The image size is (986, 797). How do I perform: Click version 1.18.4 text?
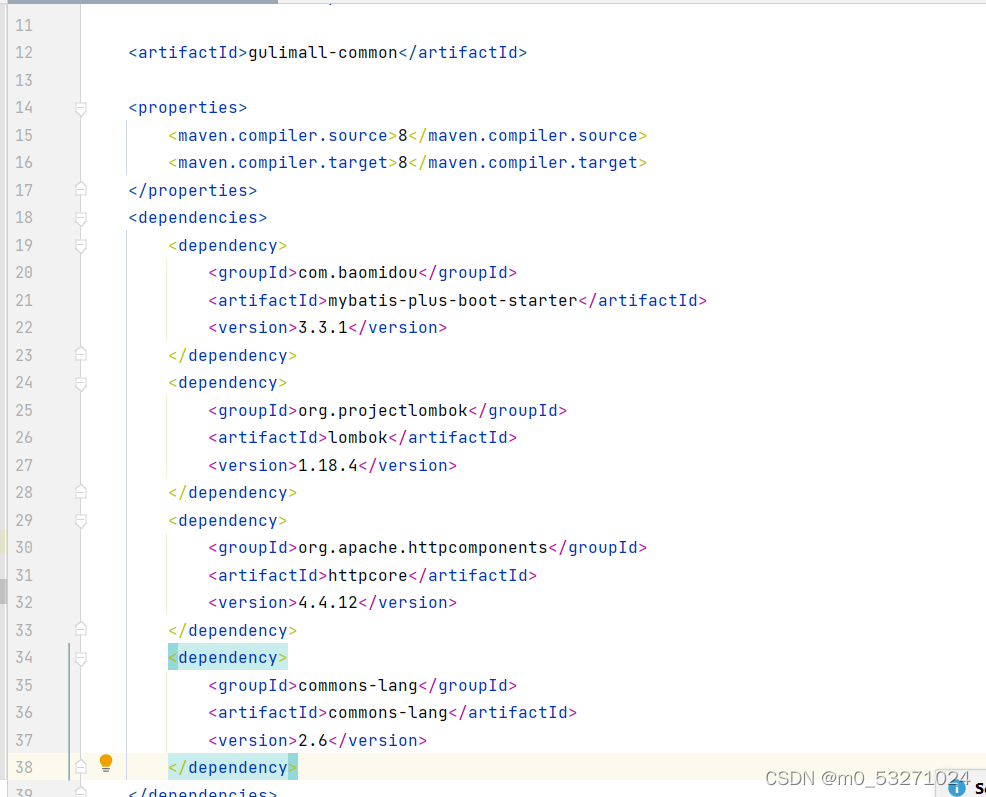(328, 465)
